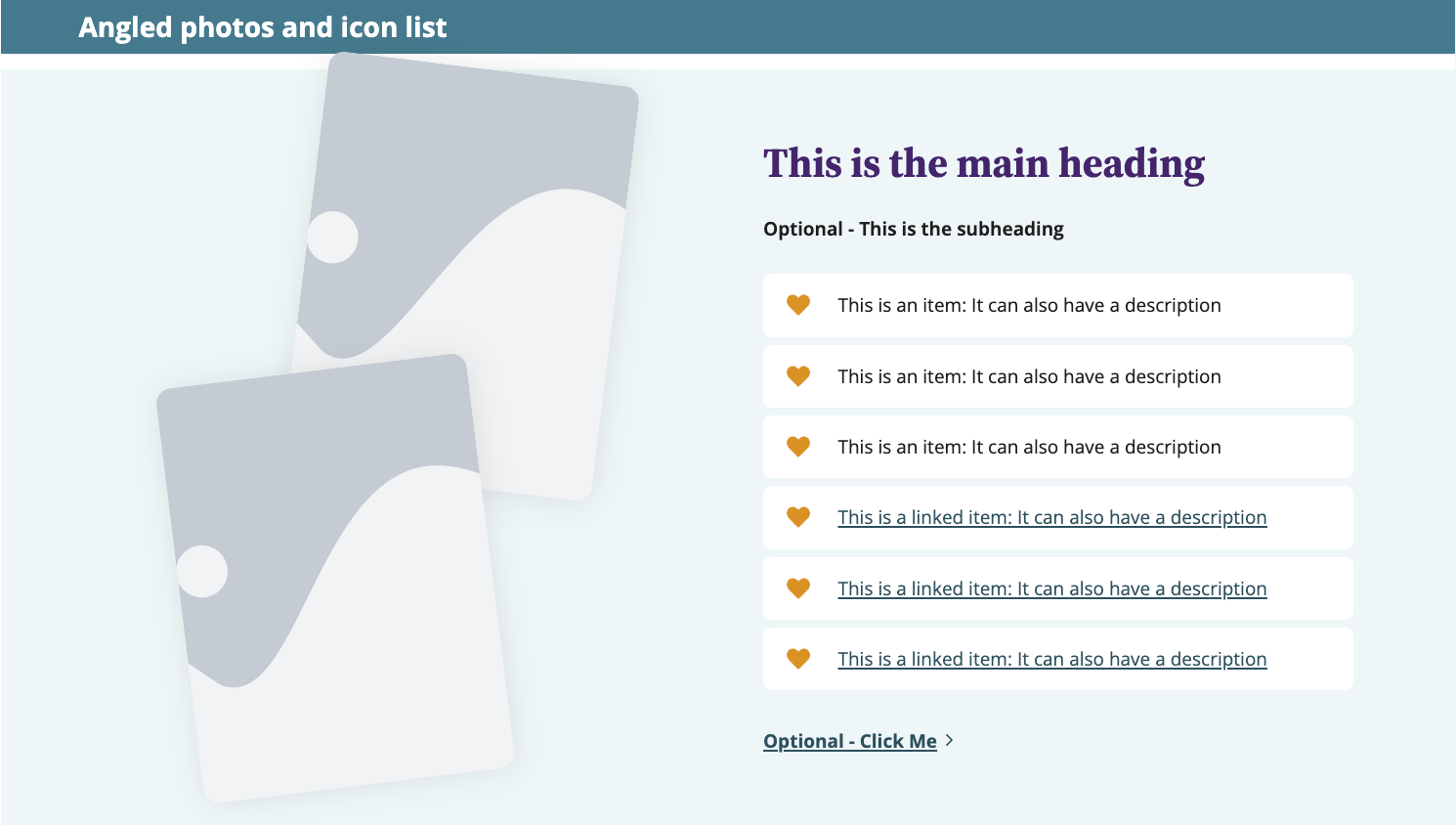Click the heart icon on the third unlinked item

pyautogui.click(x=798, y=447)
